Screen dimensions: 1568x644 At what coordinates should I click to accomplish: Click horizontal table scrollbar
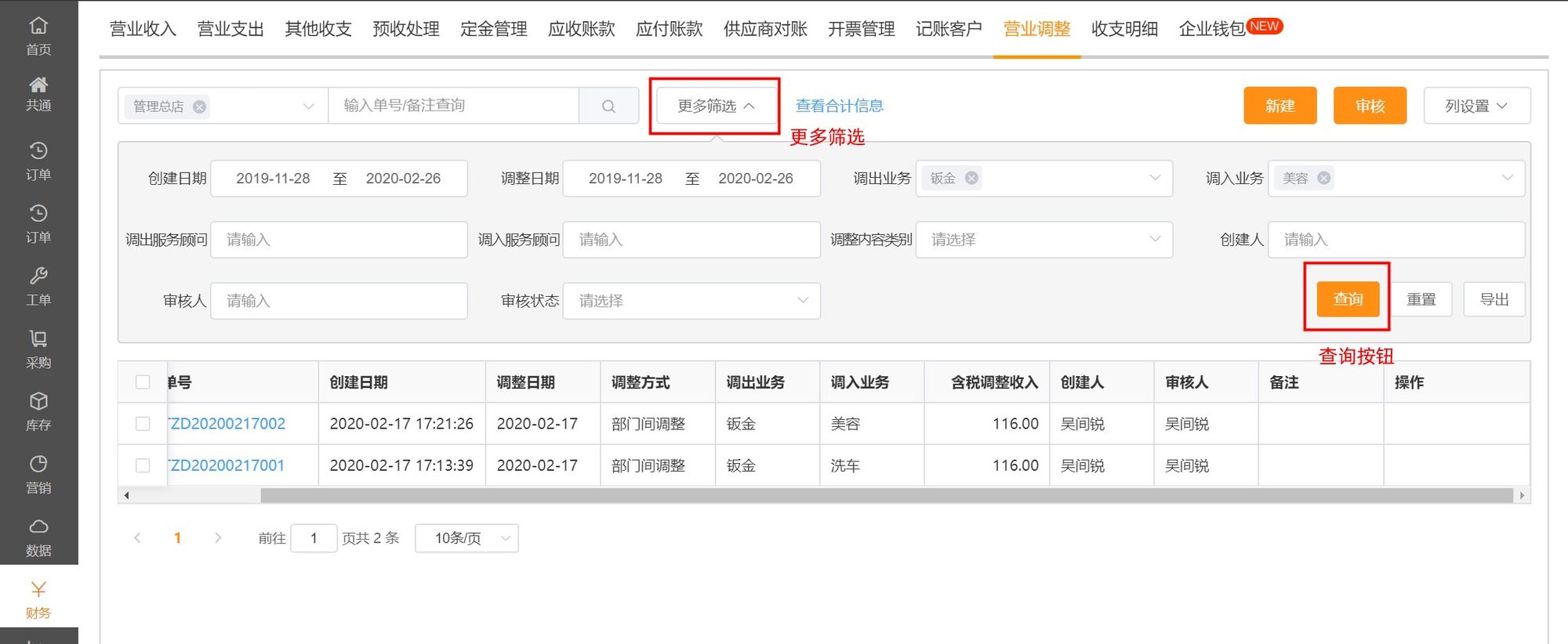click(886, 495)
